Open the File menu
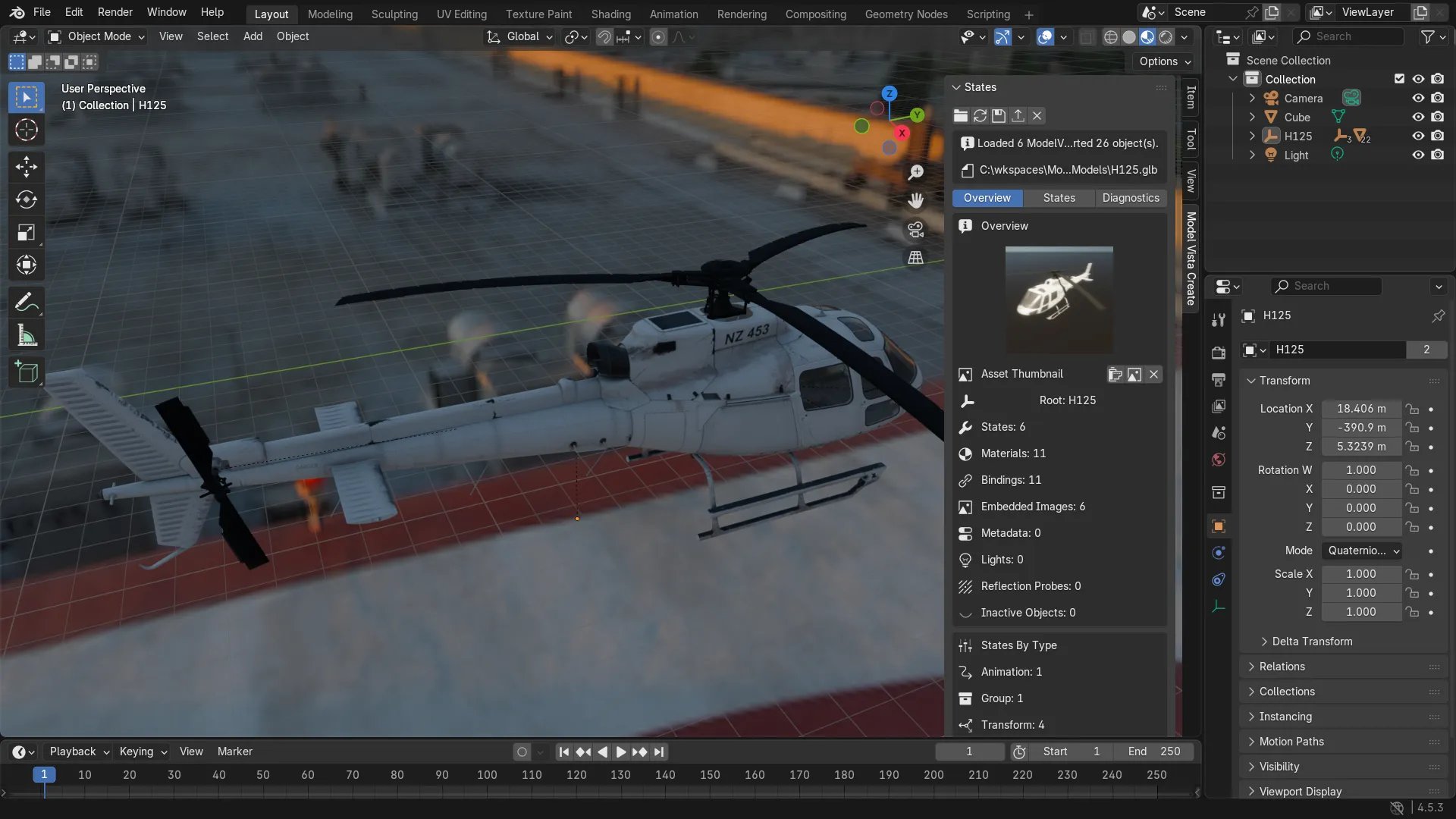The width and height of the screenshot is (1456, 819). pos(42,12)
